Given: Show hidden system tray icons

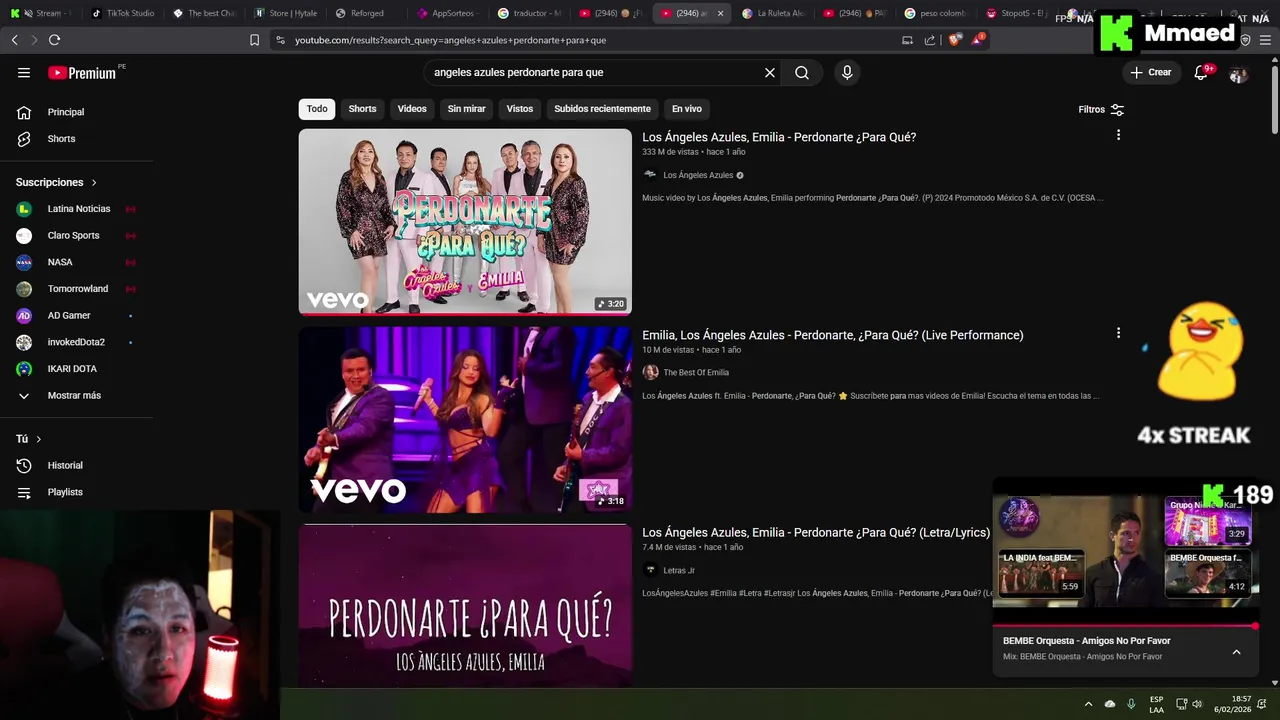Looking at the screenshot, I should point(1088,704).
